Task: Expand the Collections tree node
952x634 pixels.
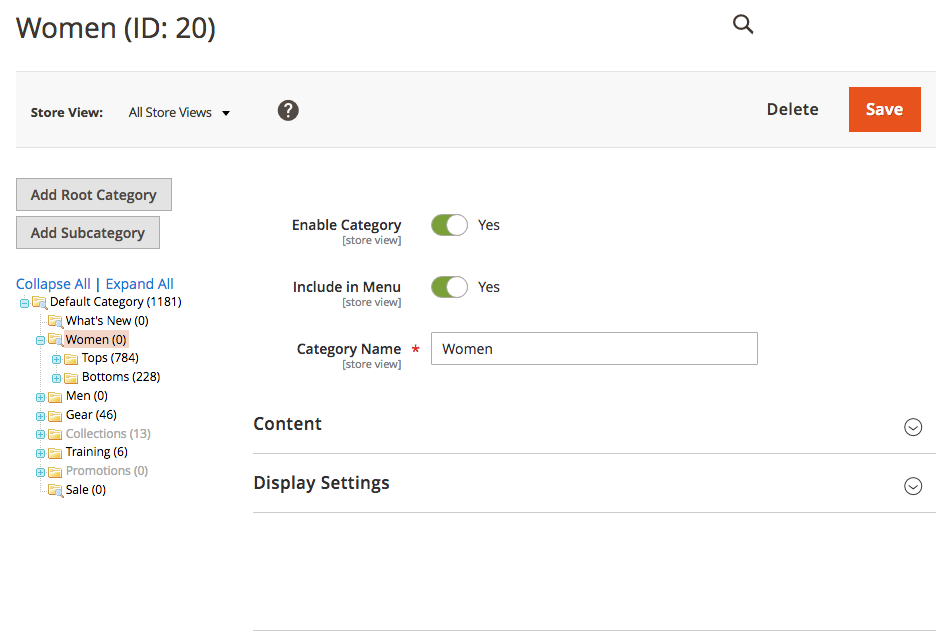Action: (x=40, y=435)
